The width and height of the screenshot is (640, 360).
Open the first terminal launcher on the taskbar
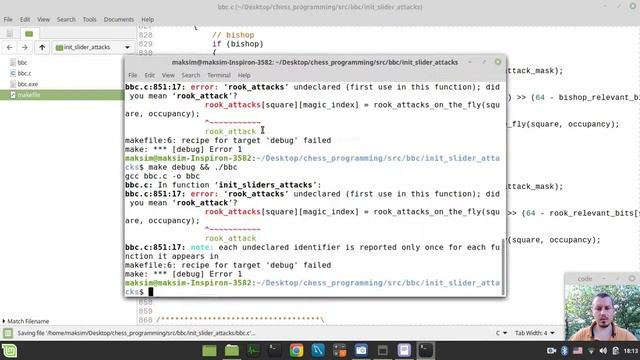[274, 351]
